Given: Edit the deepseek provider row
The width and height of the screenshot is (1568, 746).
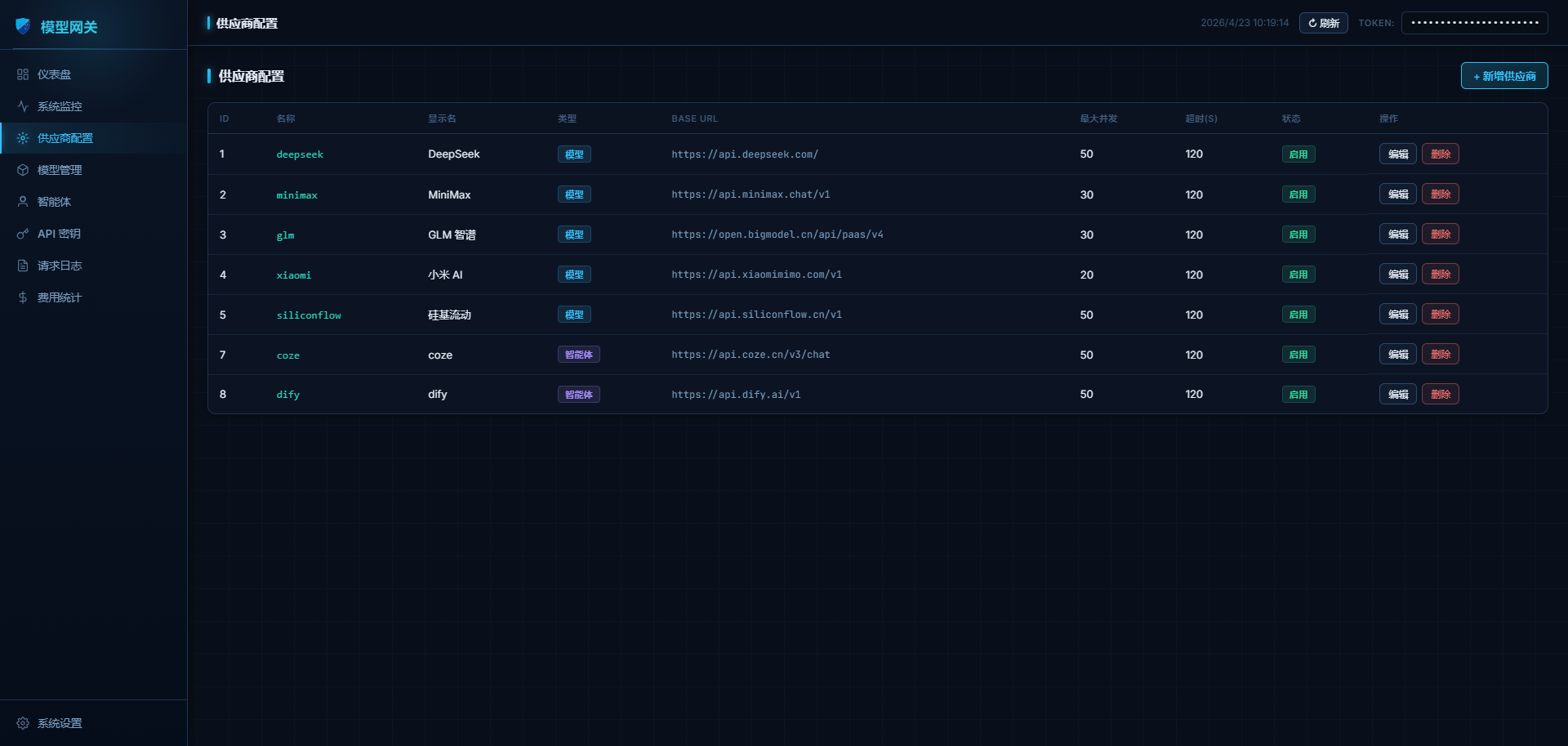Looking at the screenshot, I should click(1397, 154).
